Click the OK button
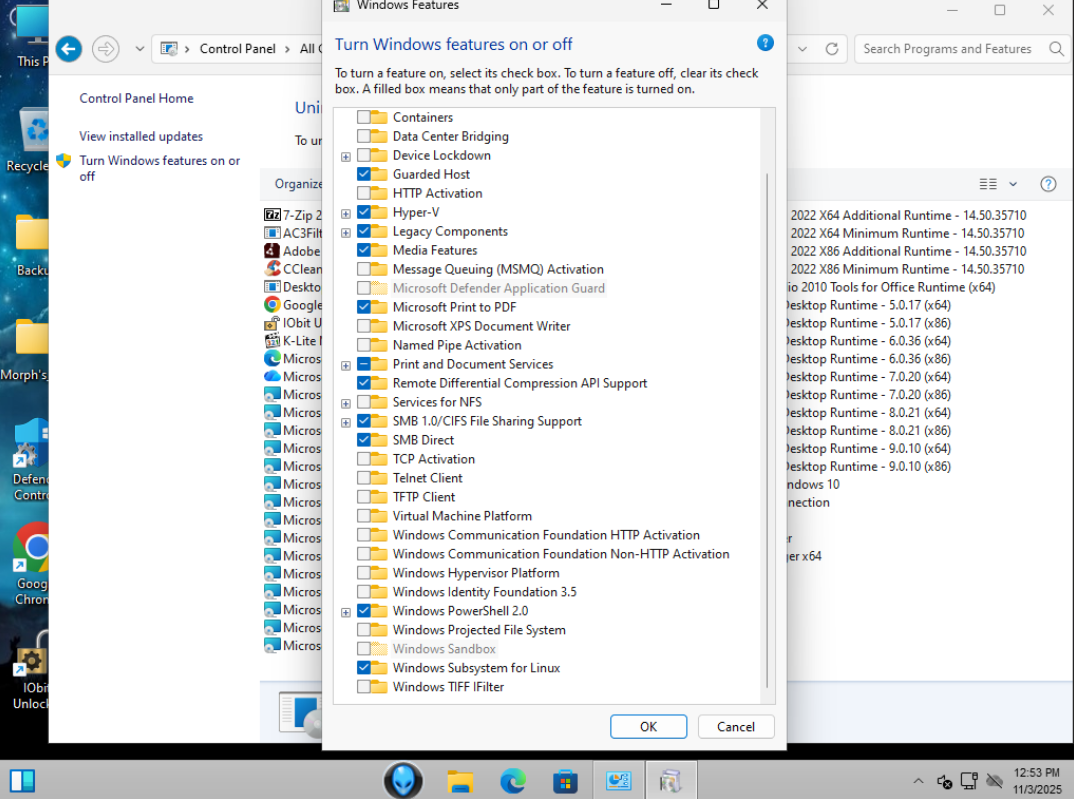Screen dimensions: 1074x799 (648, 727)
